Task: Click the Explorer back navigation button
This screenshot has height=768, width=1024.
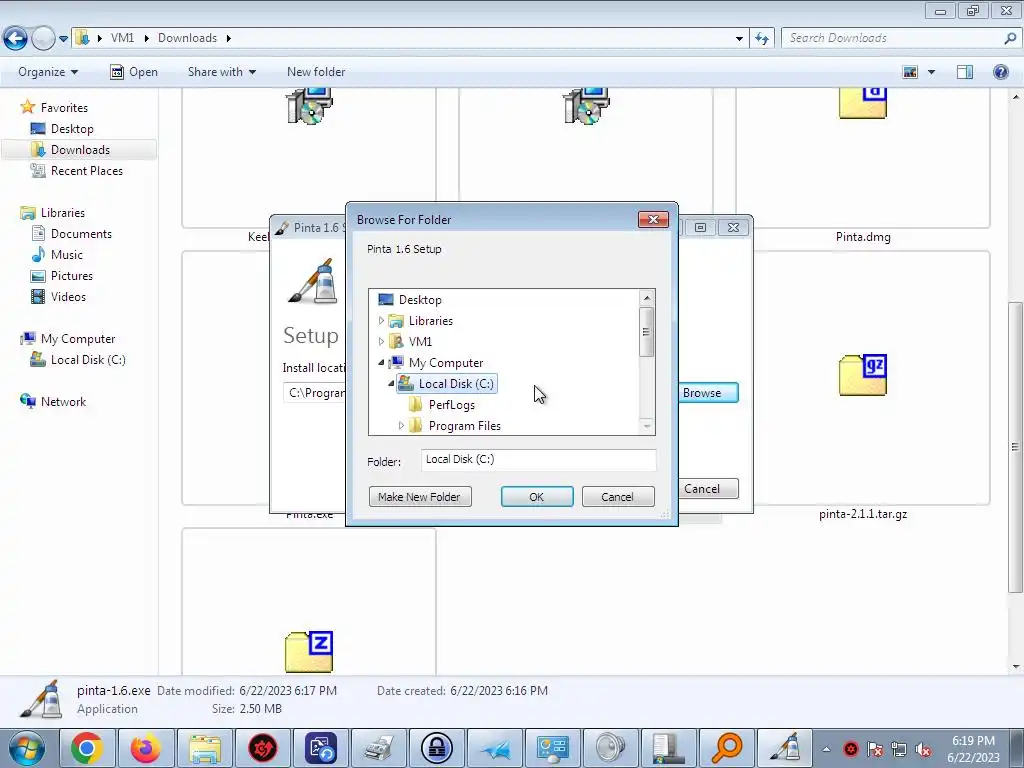Action: point(16,39)
